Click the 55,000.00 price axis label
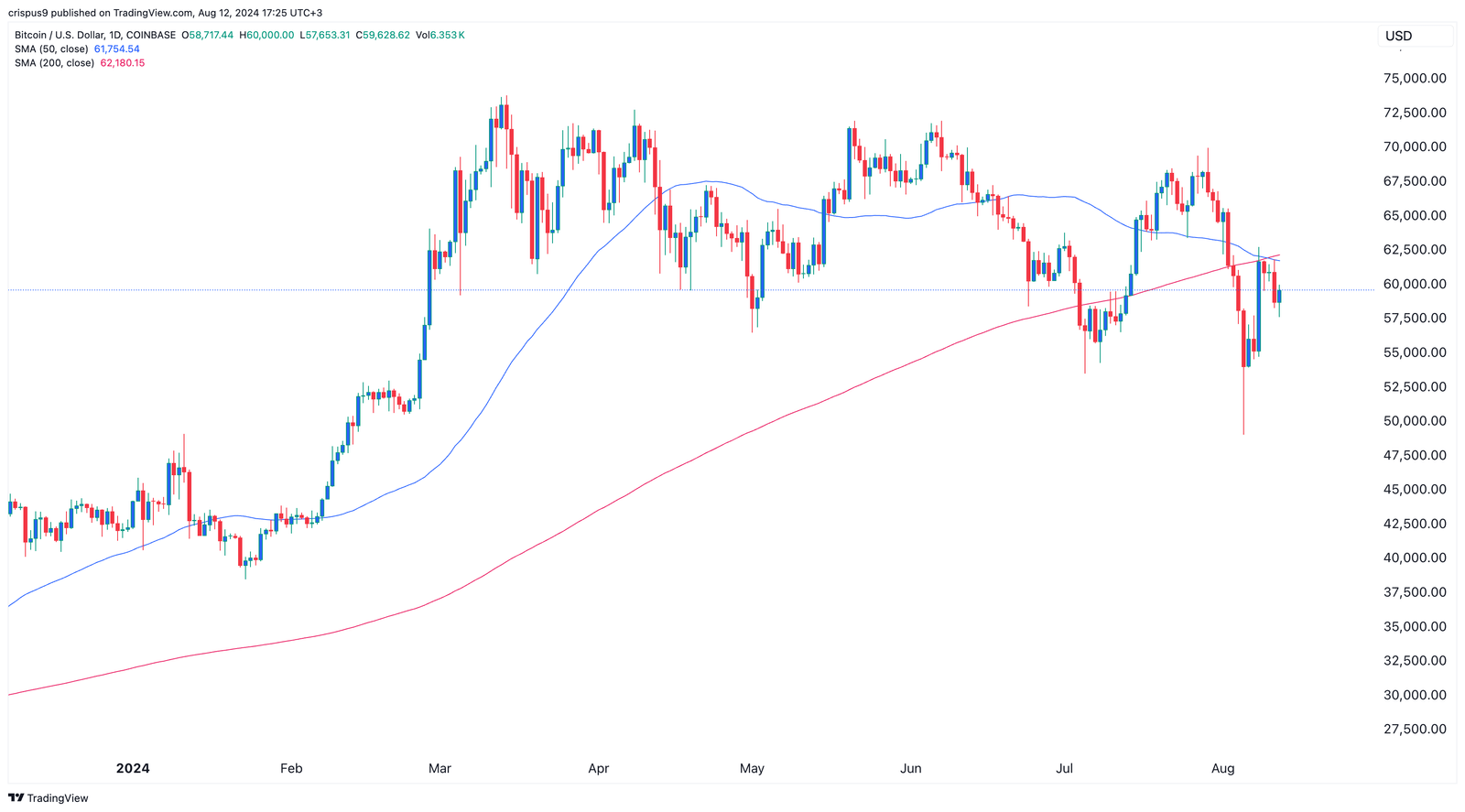This screenshot has height=812, width=1465. (x=1415, y=352)
